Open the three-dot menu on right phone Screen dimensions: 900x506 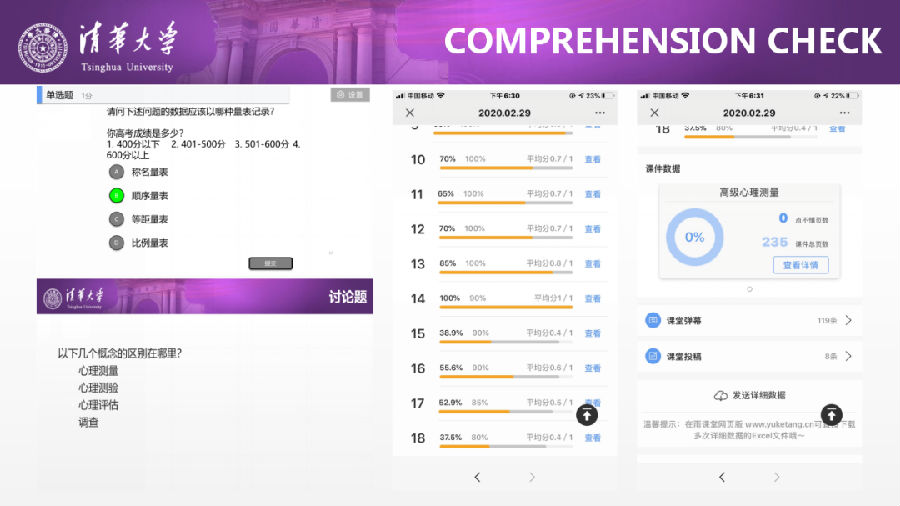tap(843, 113)
